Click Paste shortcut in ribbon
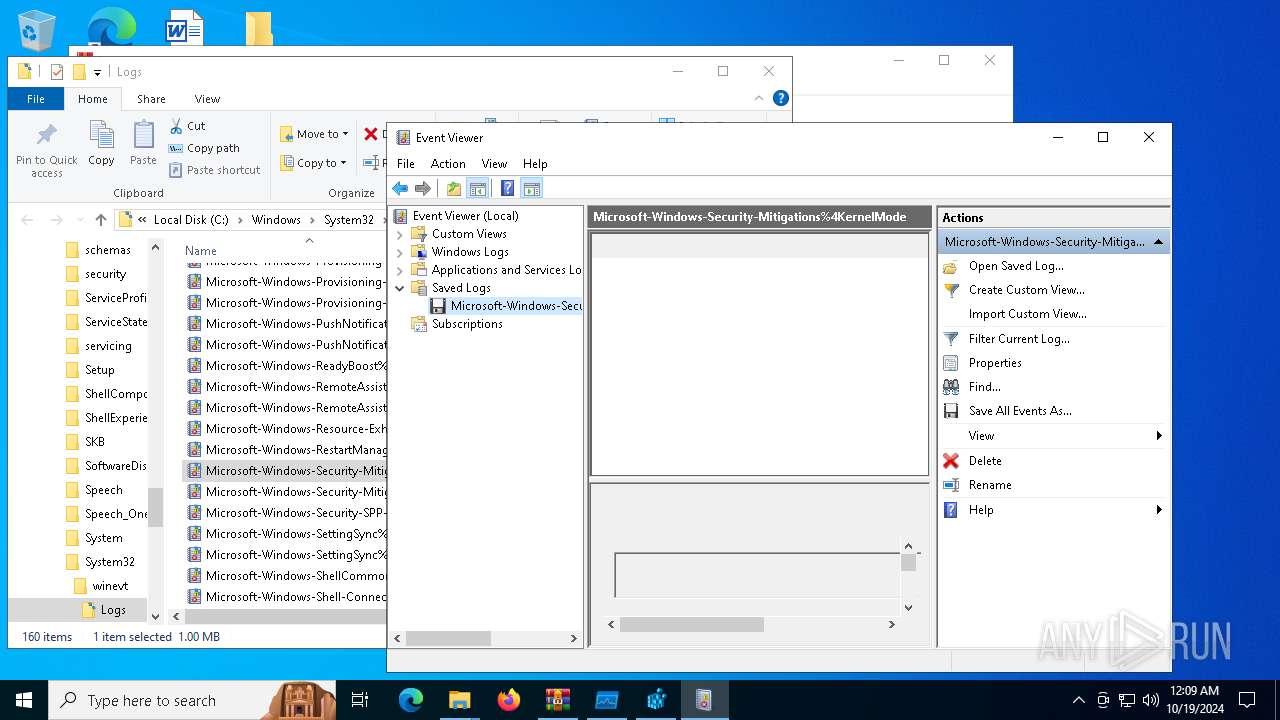The image size is (1280, 720). tap(214, 170)
